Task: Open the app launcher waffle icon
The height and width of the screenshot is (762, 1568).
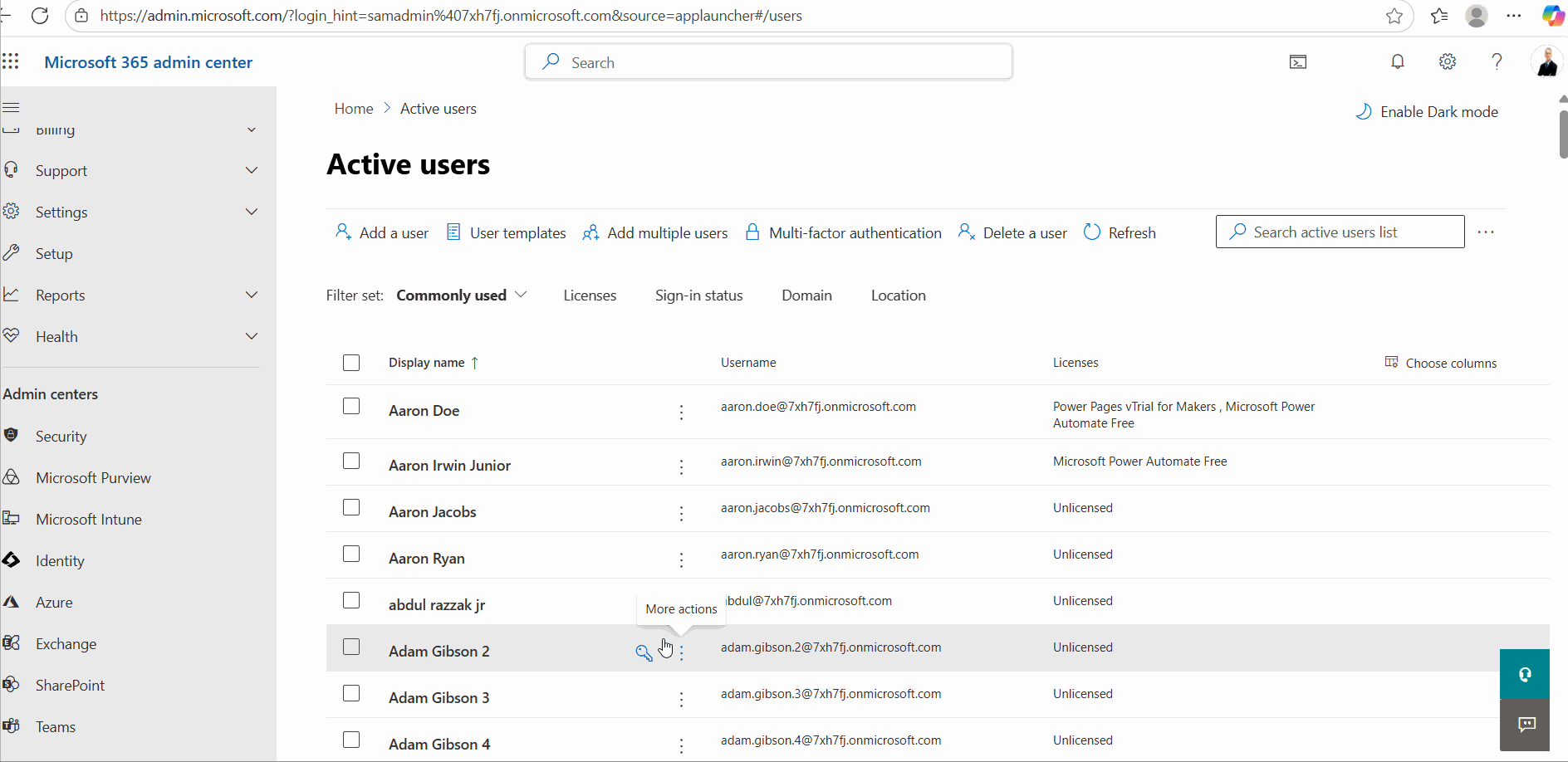Action: coord(11,61)
